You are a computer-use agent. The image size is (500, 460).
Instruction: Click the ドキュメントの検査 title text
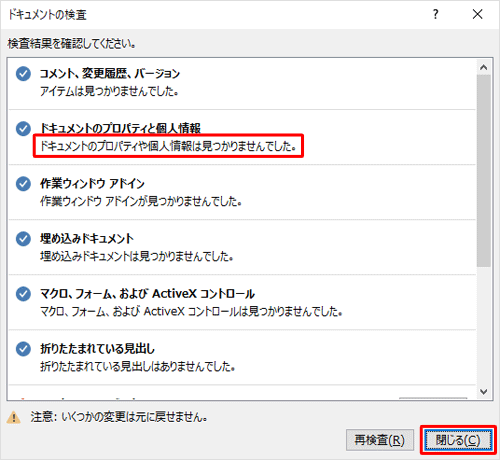[x=47, y=15]
